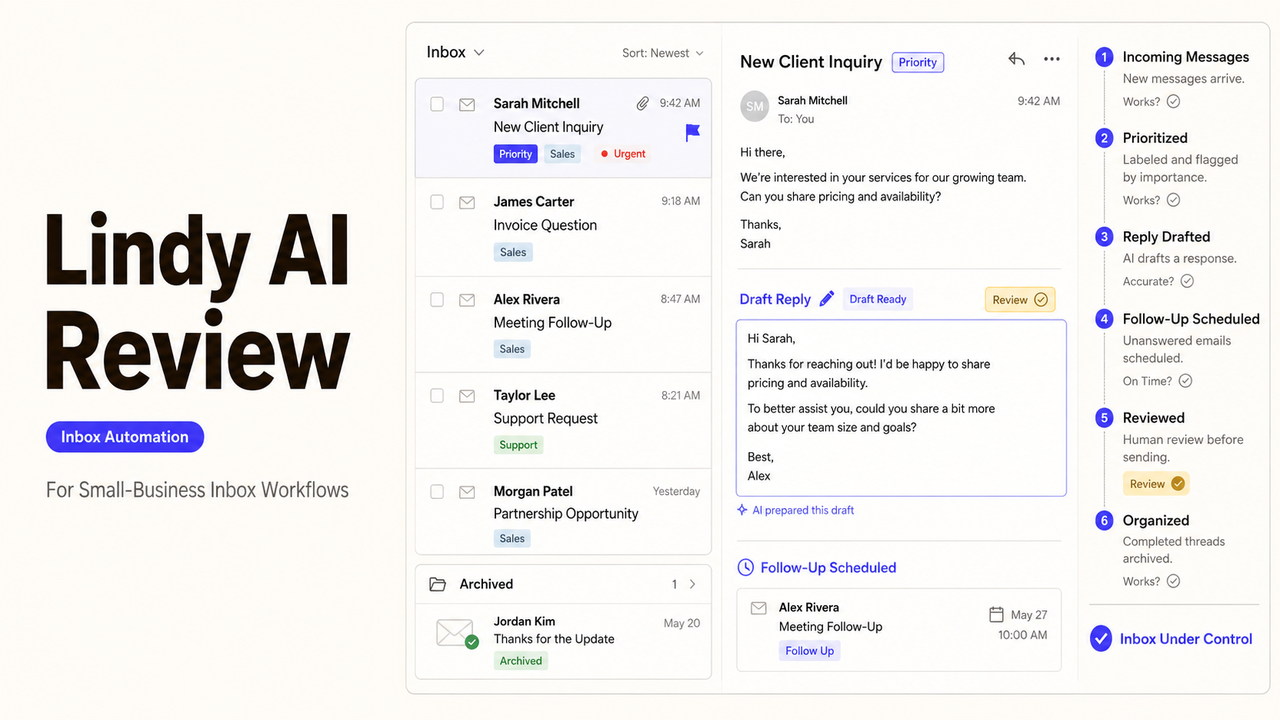Screen dimensions: 1280x720
Task: Click the envelope icon beside Sarah Mitchell
Action: (x=467, y=104)
